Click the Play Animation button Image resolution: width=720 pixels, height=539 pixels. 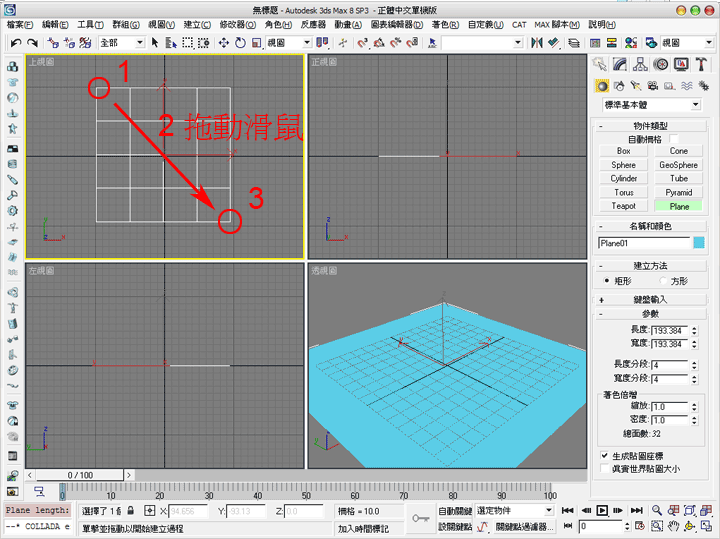[x=602, y=511]
